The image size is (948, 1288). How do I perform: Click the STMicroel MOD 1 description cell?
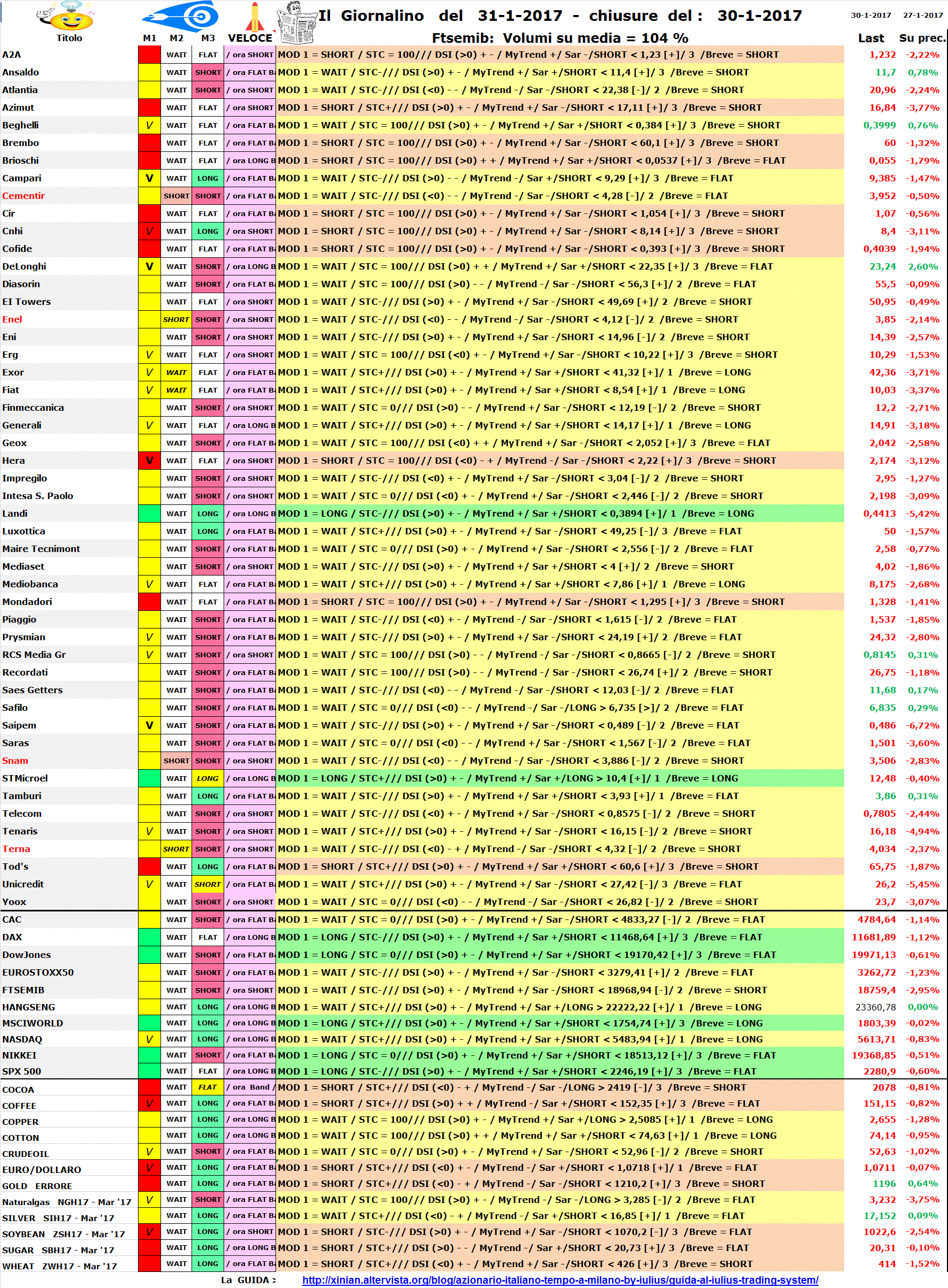pyautogui.click(x=560, y=778)
